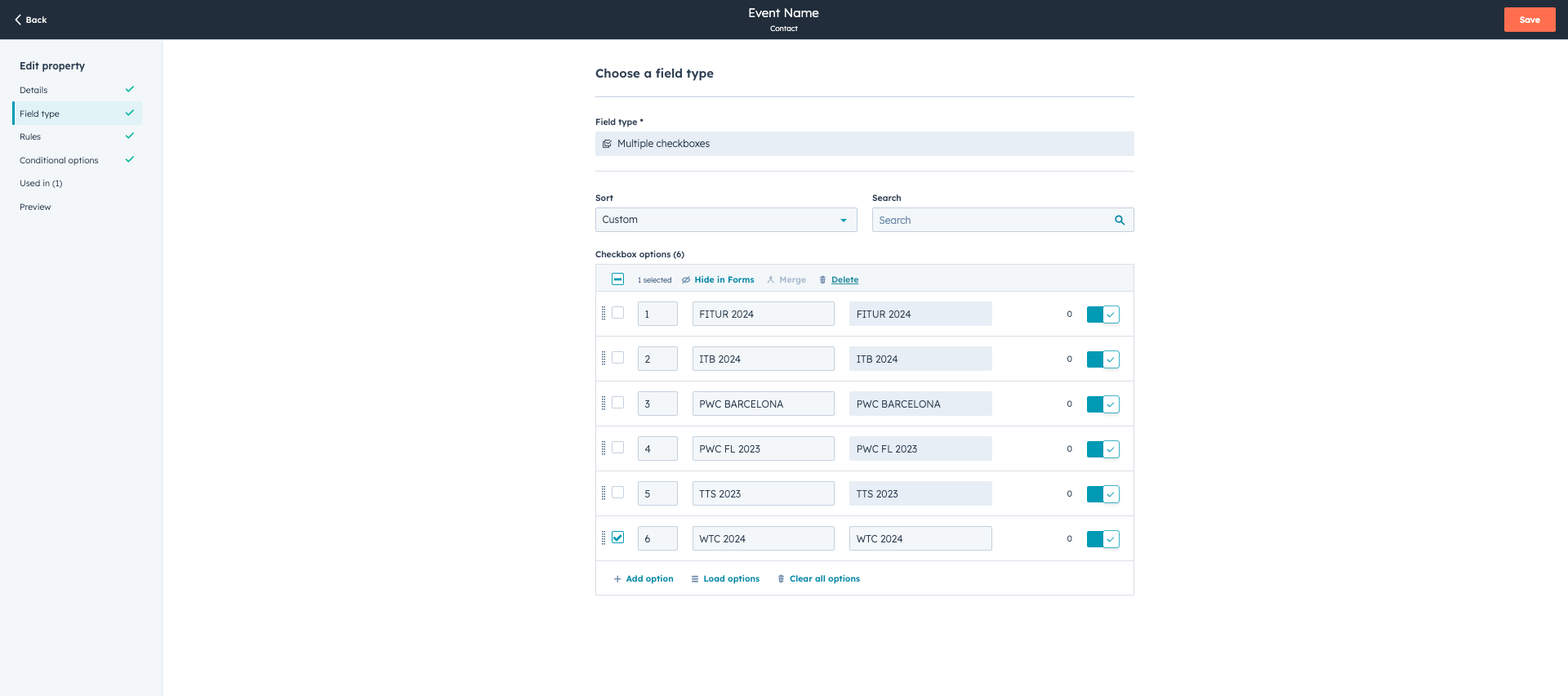Viewport: 1568px width, 696px height.
Task: Toggle the in-forms switch for TTS 2023
Action: 1102,494
